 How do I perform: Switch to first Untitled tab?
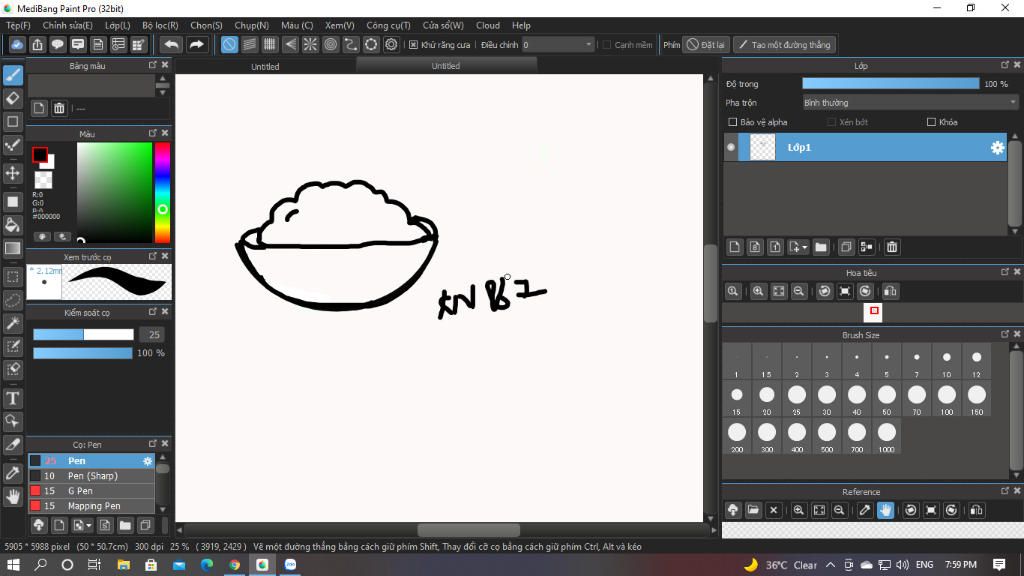265,67
